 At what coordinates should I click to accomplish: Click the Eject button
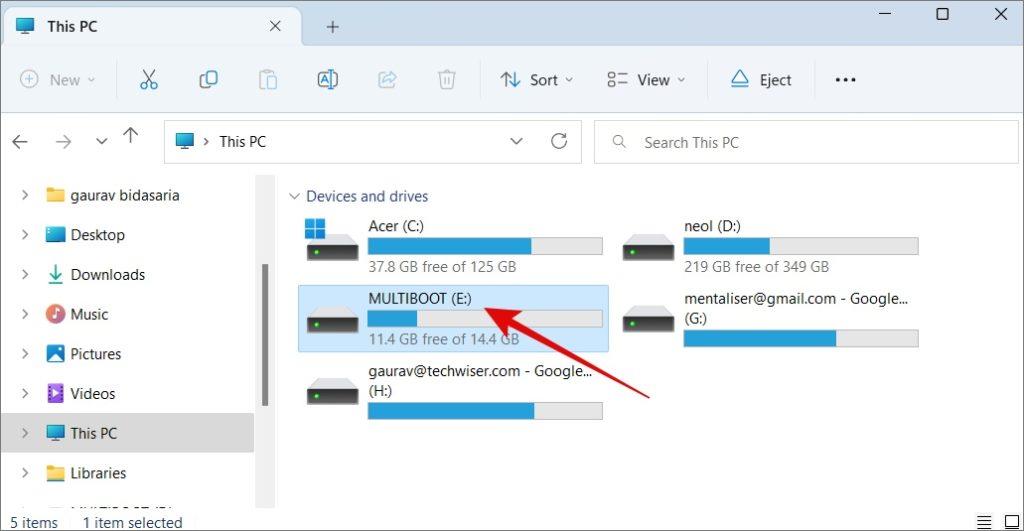761,80
